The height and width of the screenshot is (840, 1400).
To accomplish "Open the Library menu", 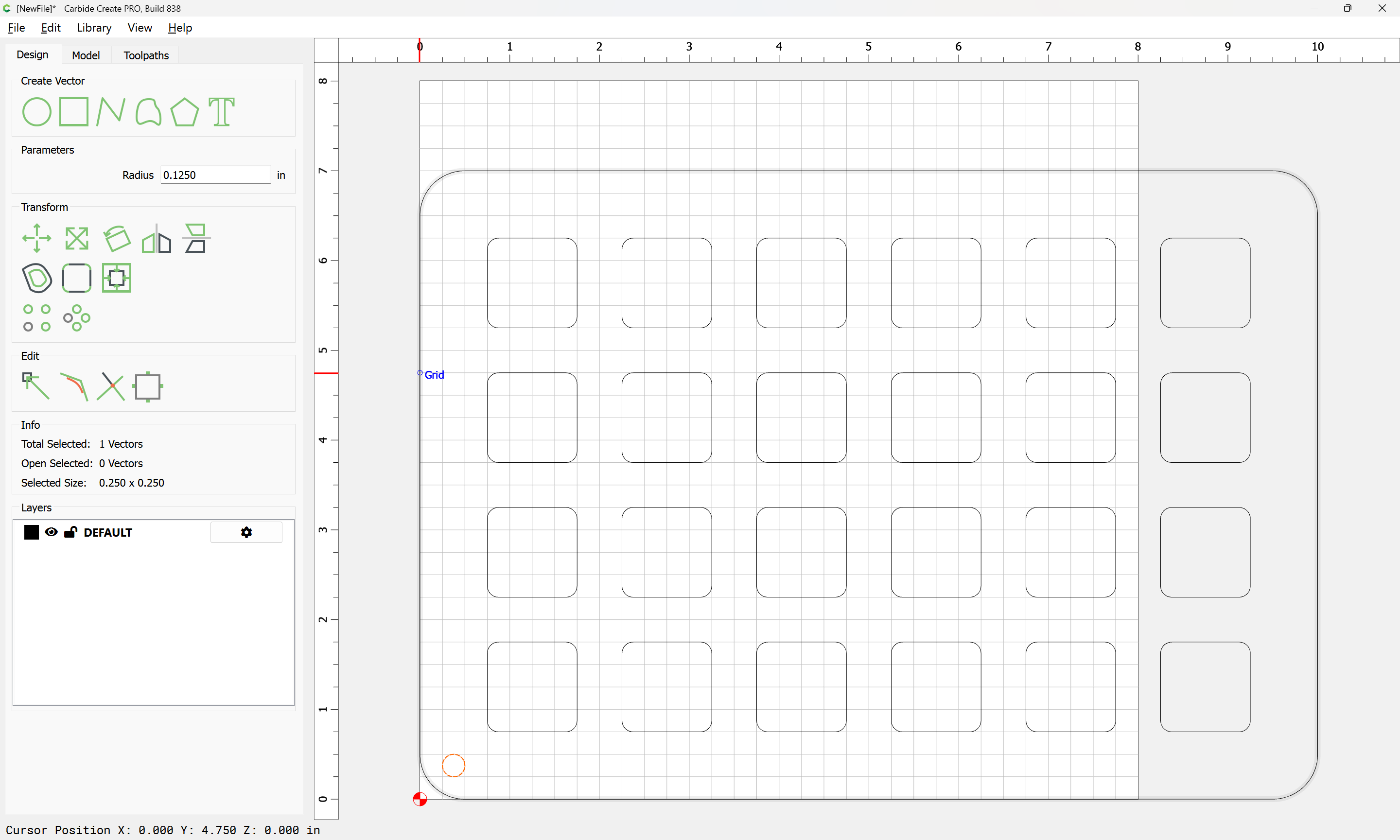I will (x=94, y=28).
